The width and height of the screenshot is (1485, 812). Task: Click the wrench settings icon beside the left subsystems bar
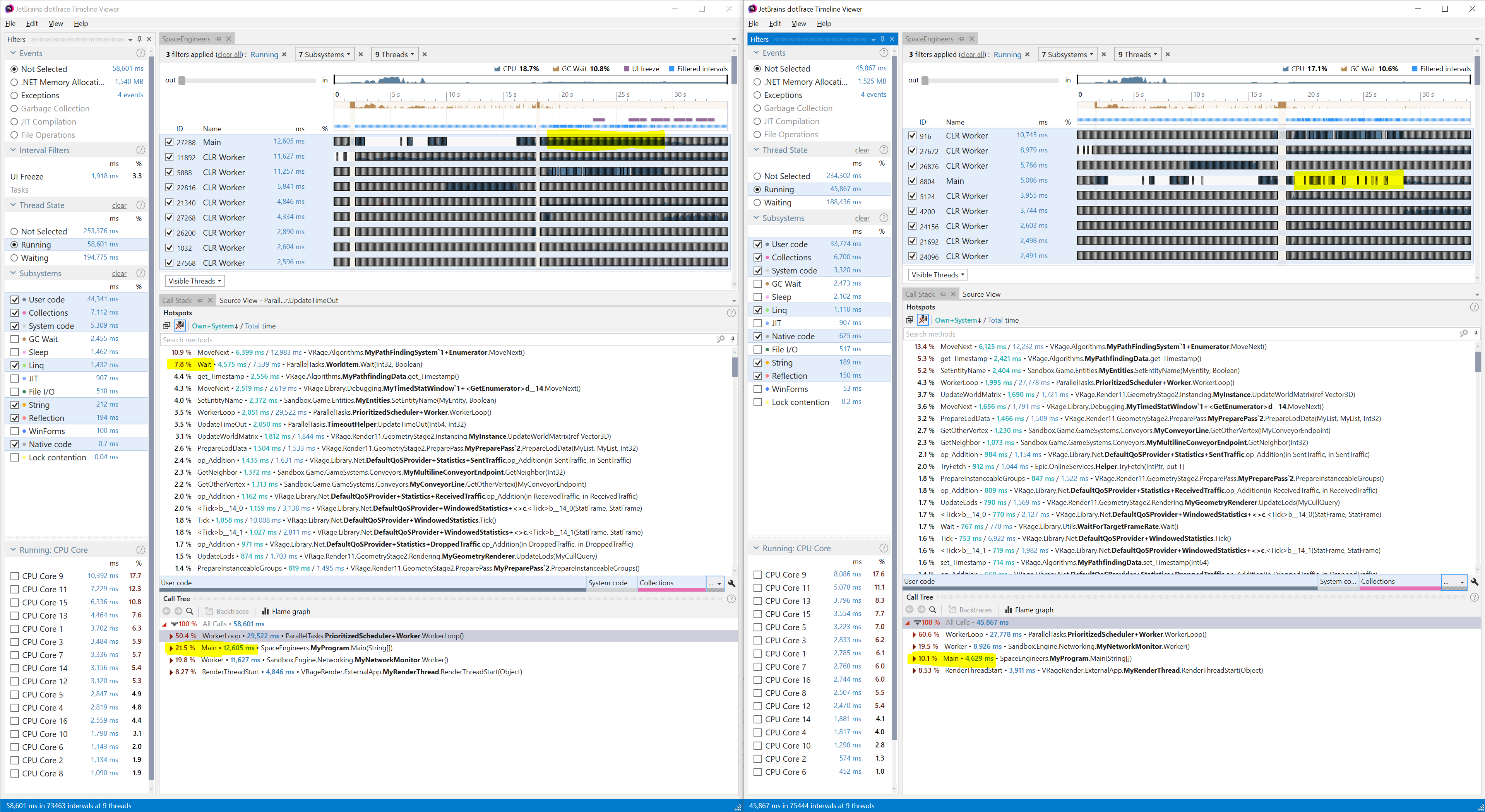click(x=731, y=583)
